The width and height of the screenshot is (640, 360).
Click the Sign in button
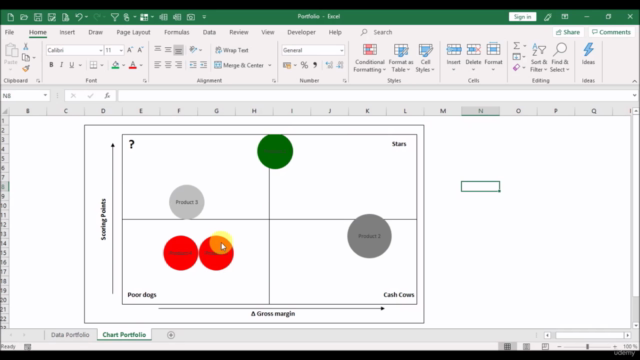click(522, 17)
